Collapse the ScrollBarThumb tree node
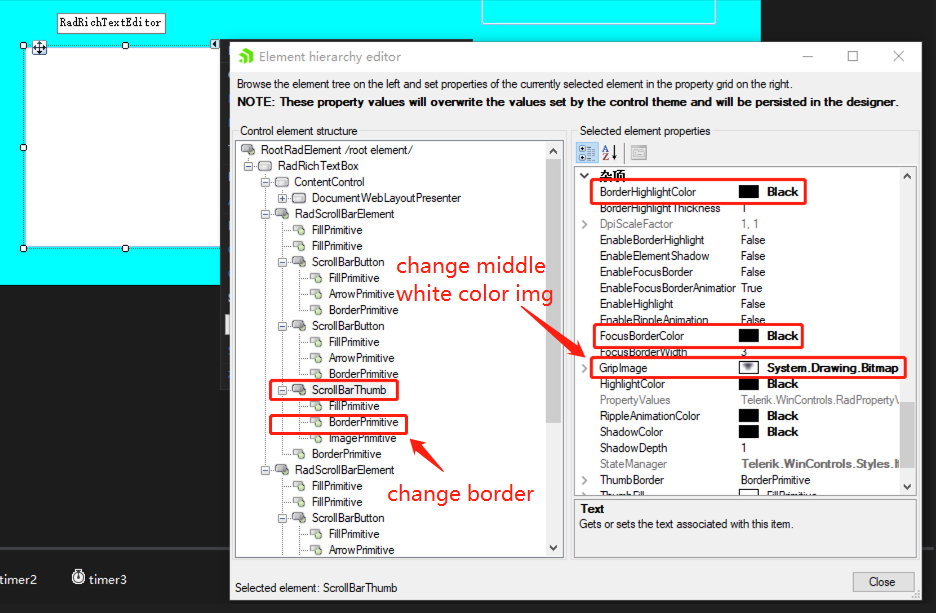Image resolution: width=936 pixels, height=613 pixels. [282, 390]
